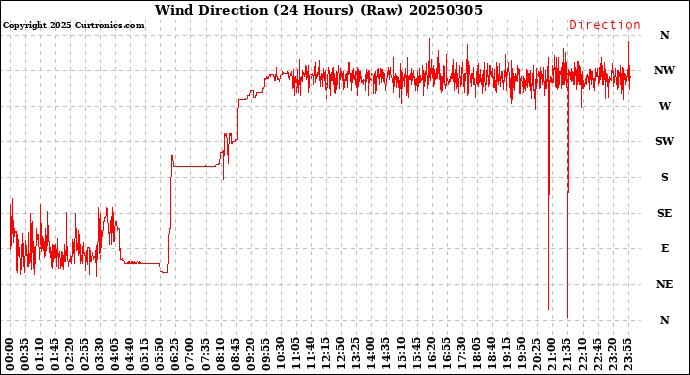Click the '02:20' time label
This screenshot has height=375, width=690.
[70, 354]
